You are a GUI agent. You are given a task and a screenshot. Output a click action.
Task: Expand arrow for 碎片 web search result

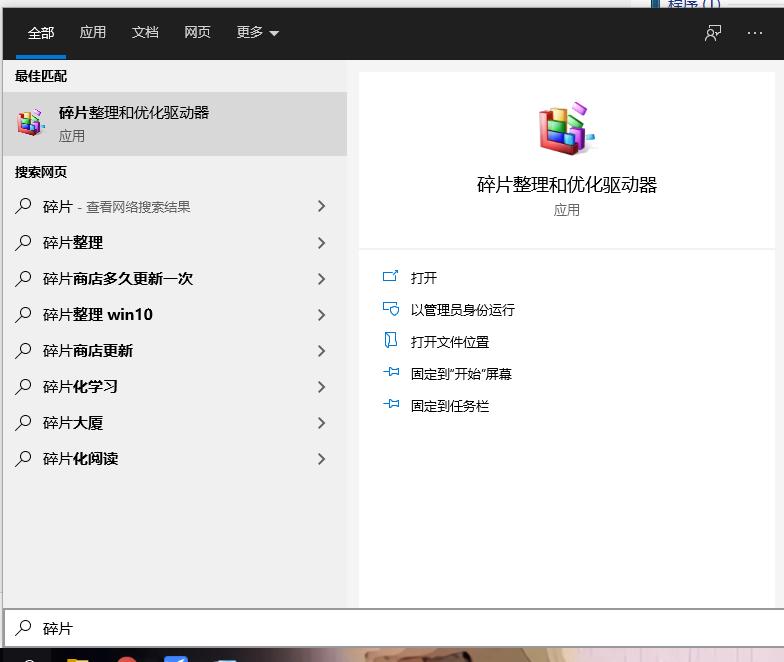point(322,206)
